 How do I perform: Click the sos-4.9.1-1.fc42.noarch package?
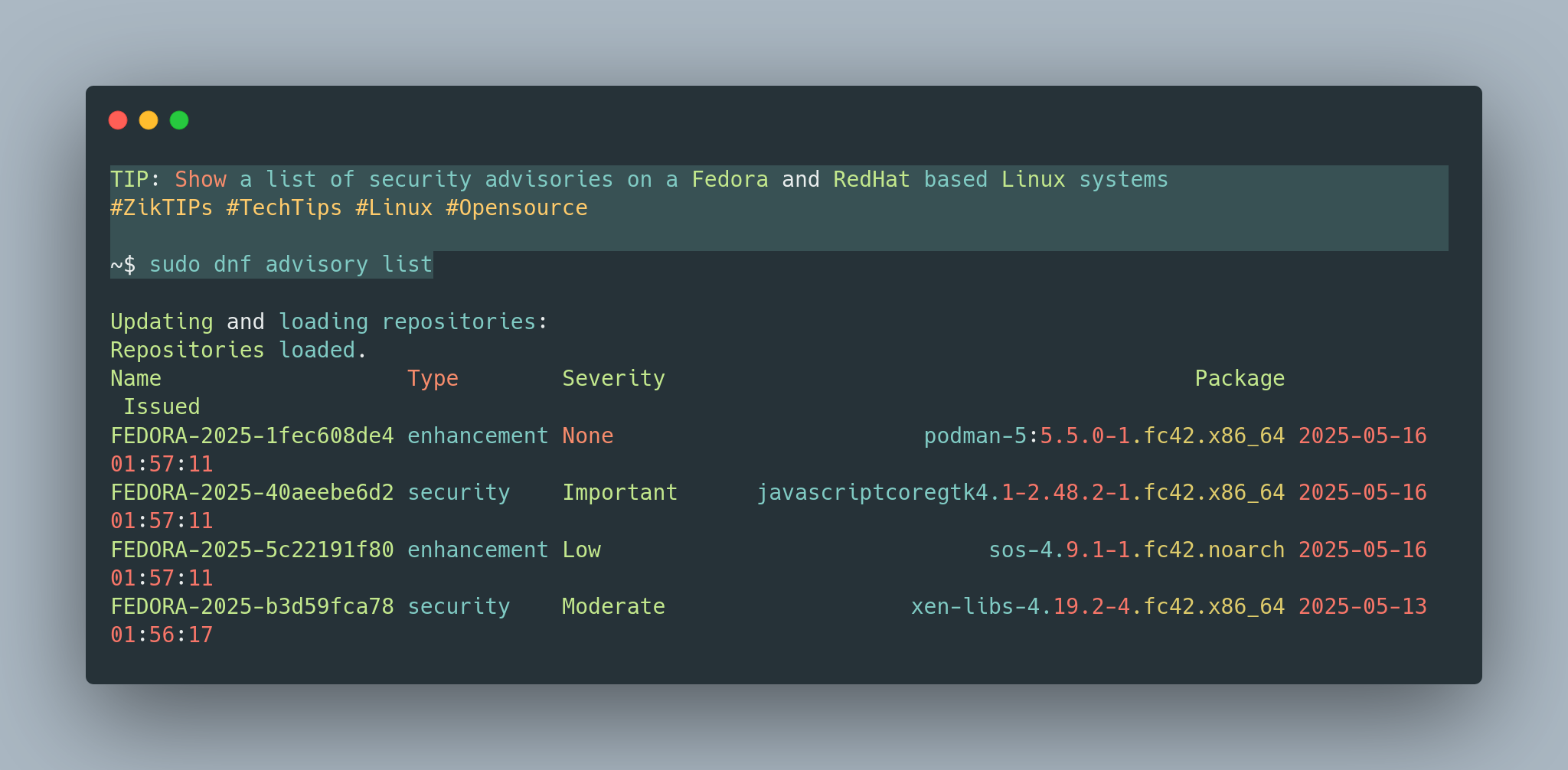(1137, 550)
